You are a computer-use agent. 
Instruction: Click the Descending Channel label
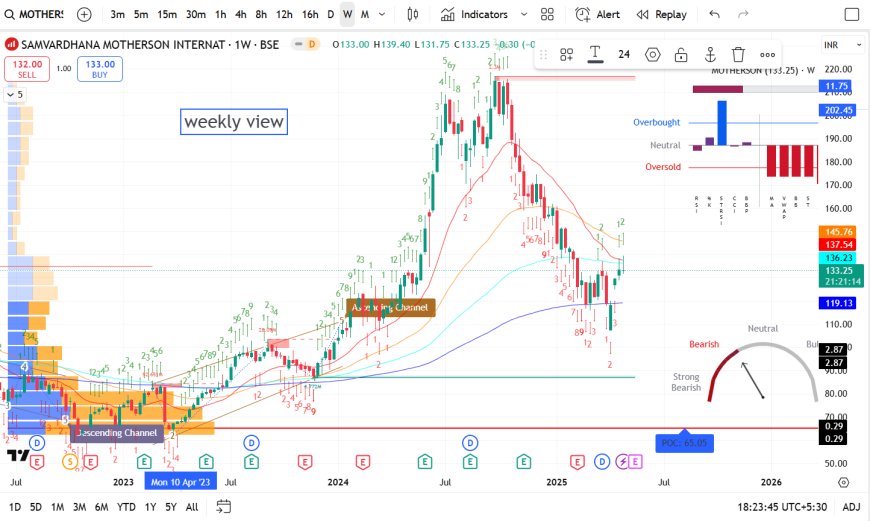(117, 433)
